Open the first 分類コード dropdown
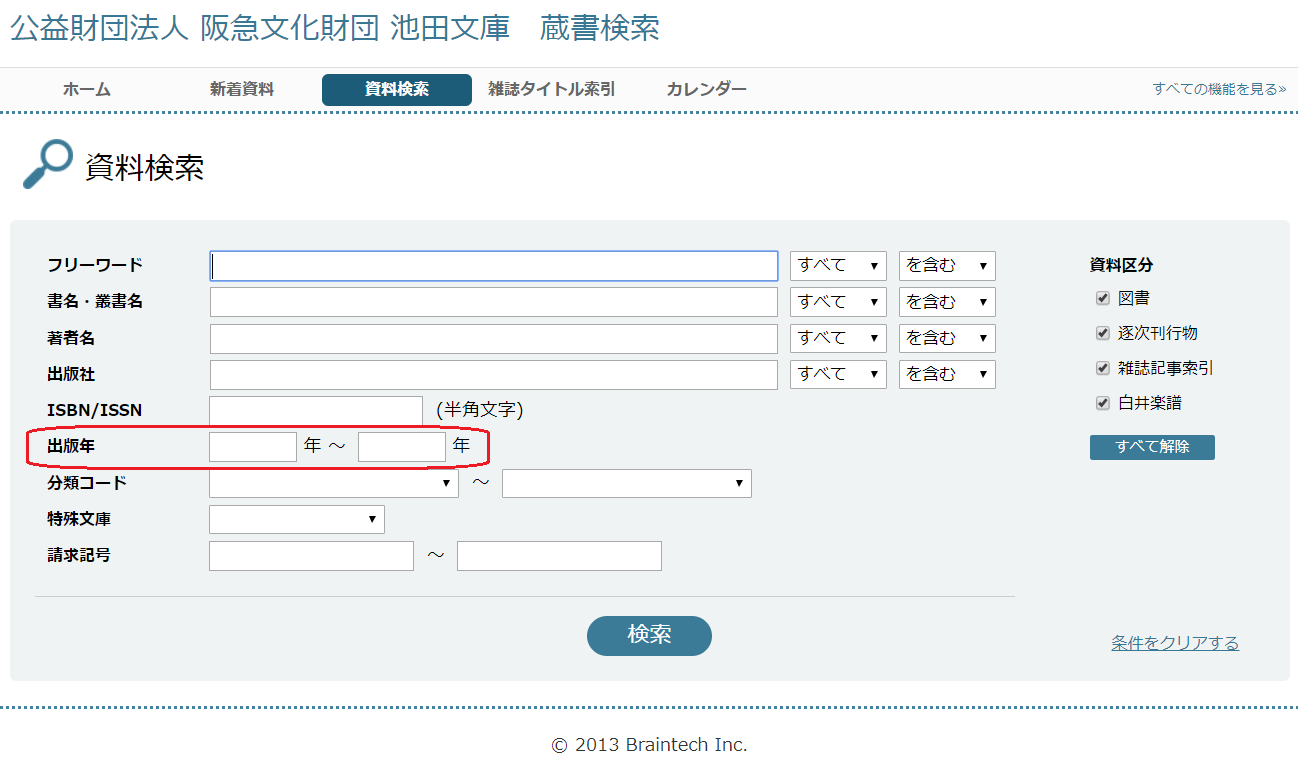Viewport: 1298px width, 762px height. tap(334, 483)
